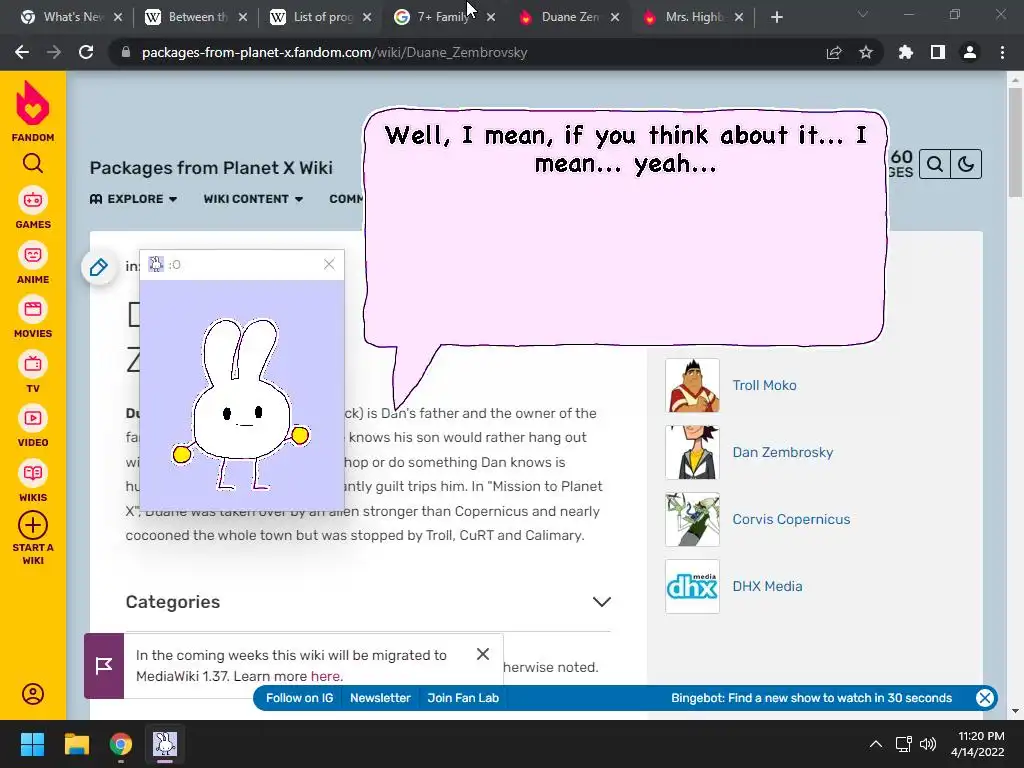Open a new browser tab
Viewport: 1024px width, 768px height.
pos(776,17)
